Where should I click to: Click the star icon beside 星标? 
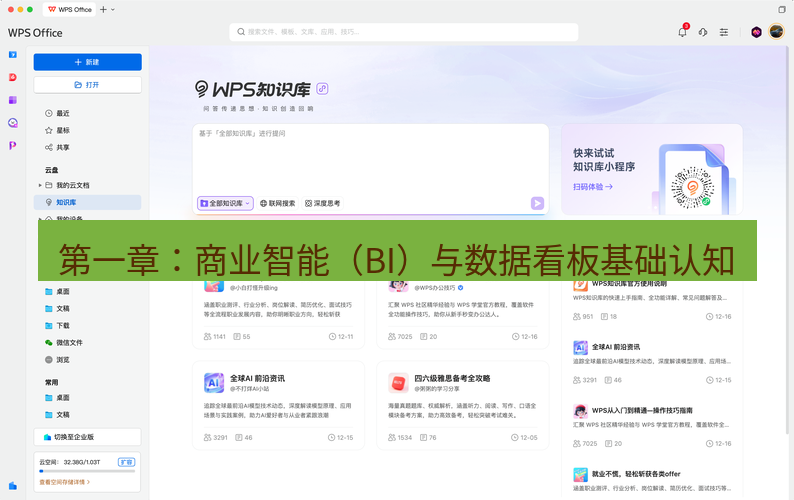click(x=49, y=130)
